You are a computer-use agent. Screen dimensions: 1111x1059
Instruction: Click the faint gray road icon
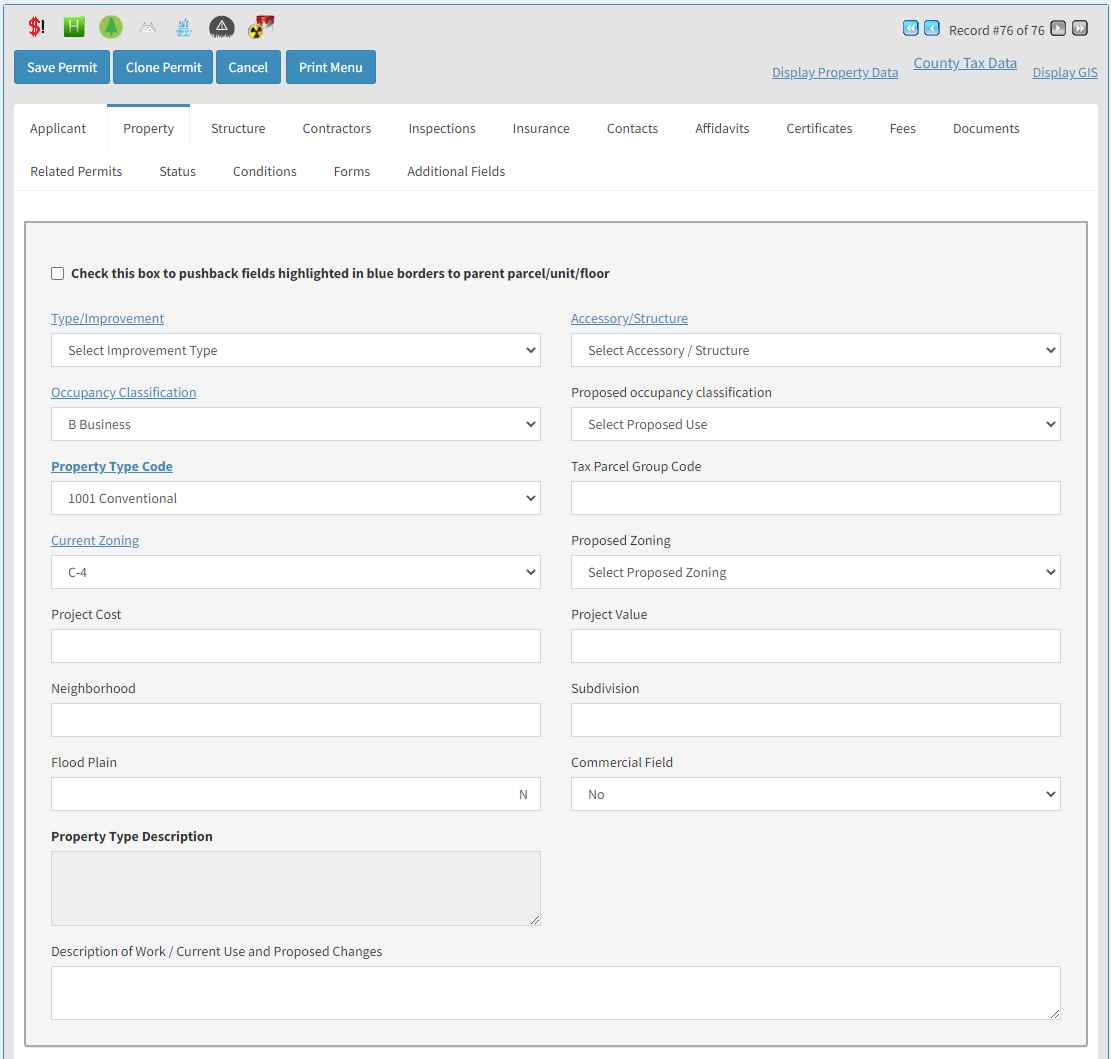pos(147,28)
